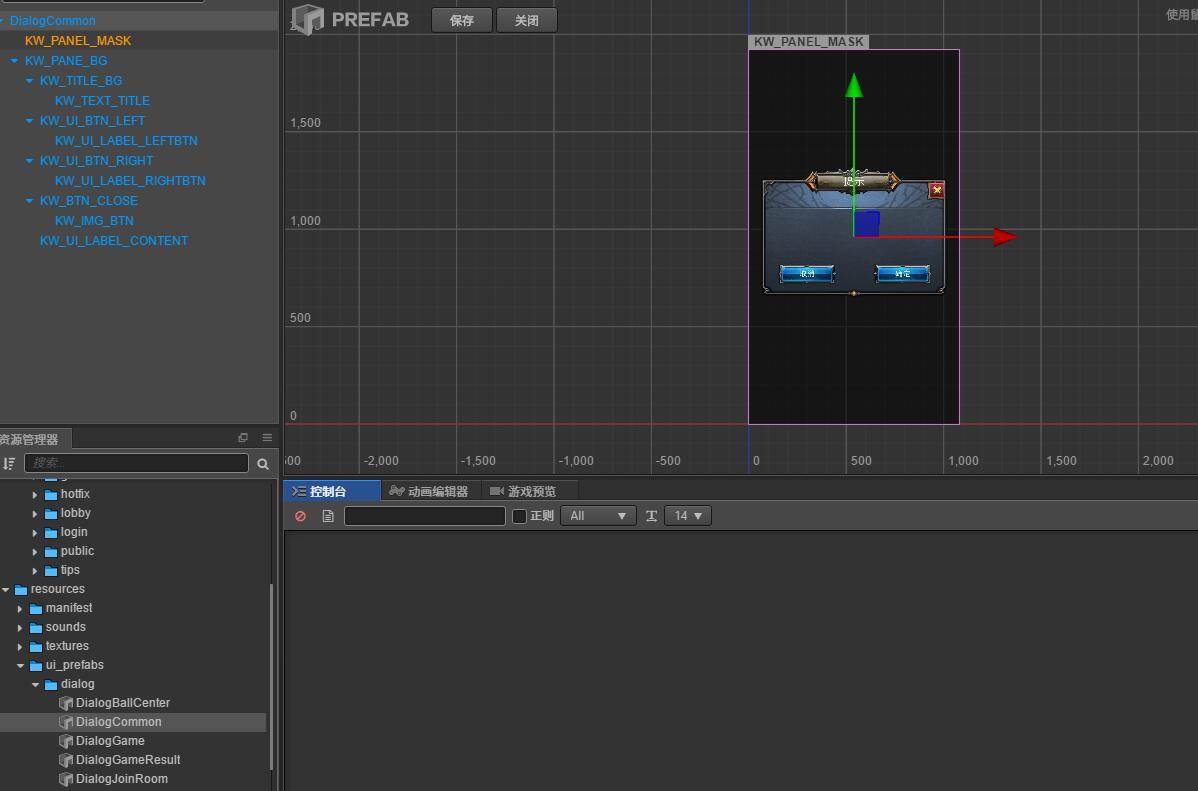The height and width of the screenshot is (791, 1198).
Task: Focus the console filter text field
Action: tap(425, 516)
